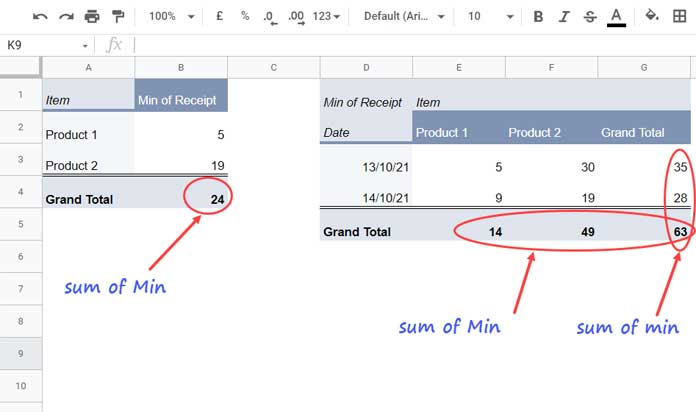Viewport: 696px width, 412px height.
Task: Select cell with value 9
Action: 459,192
